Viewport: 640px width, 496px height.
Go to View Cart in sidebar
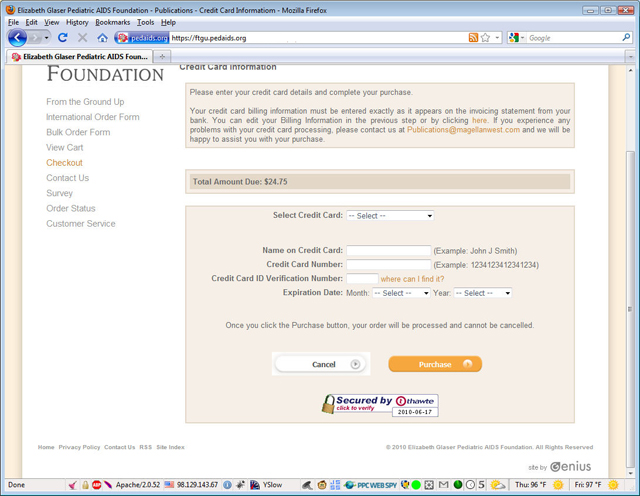coord(64,147)
